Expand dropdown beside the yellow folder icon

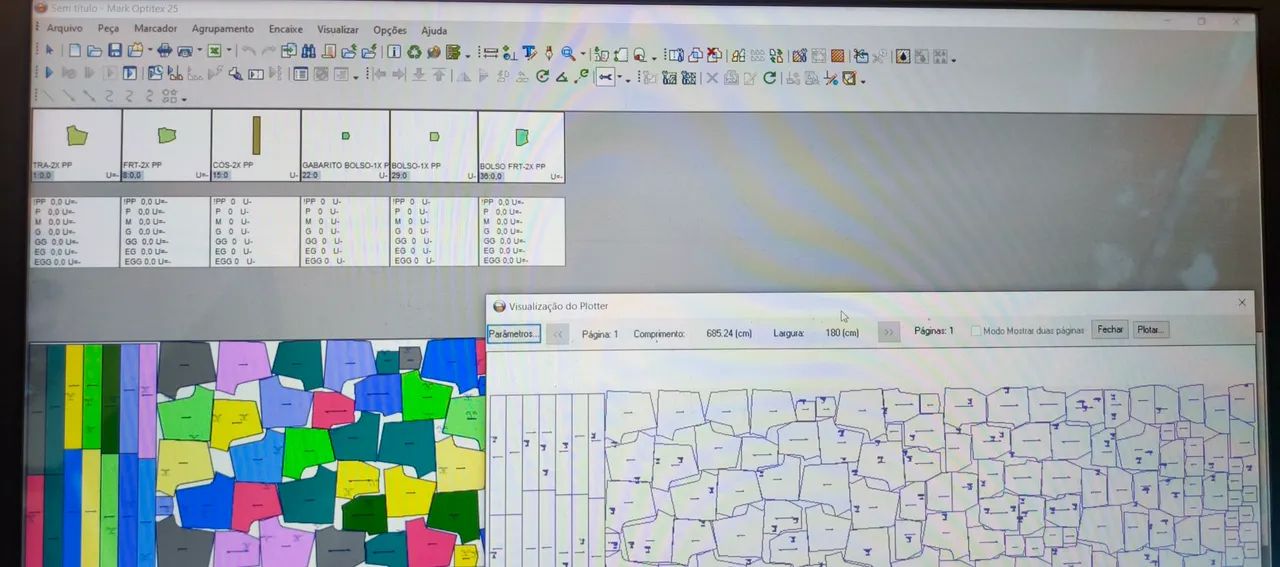(150, 50)
